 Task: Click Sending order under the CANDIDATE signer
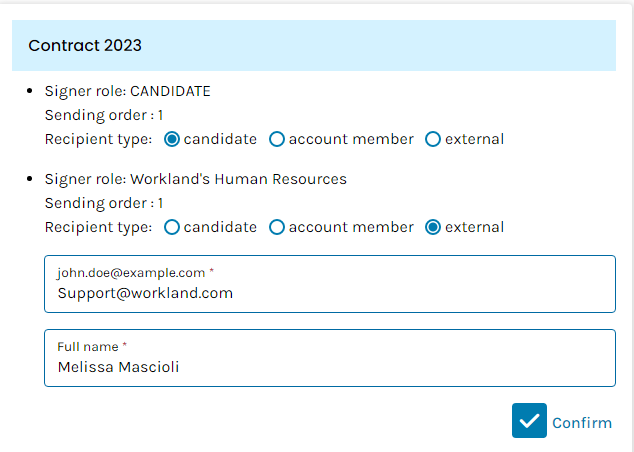click(104, 115)
